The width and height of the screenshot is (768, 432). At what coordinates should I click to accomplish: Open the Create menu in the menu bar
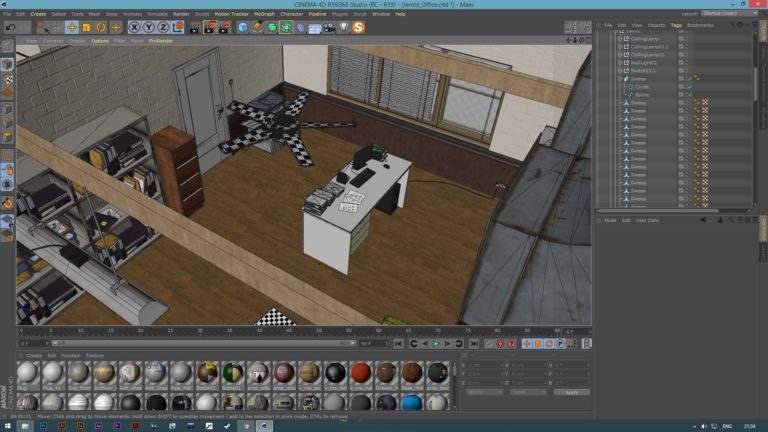(x=38, y=14)
